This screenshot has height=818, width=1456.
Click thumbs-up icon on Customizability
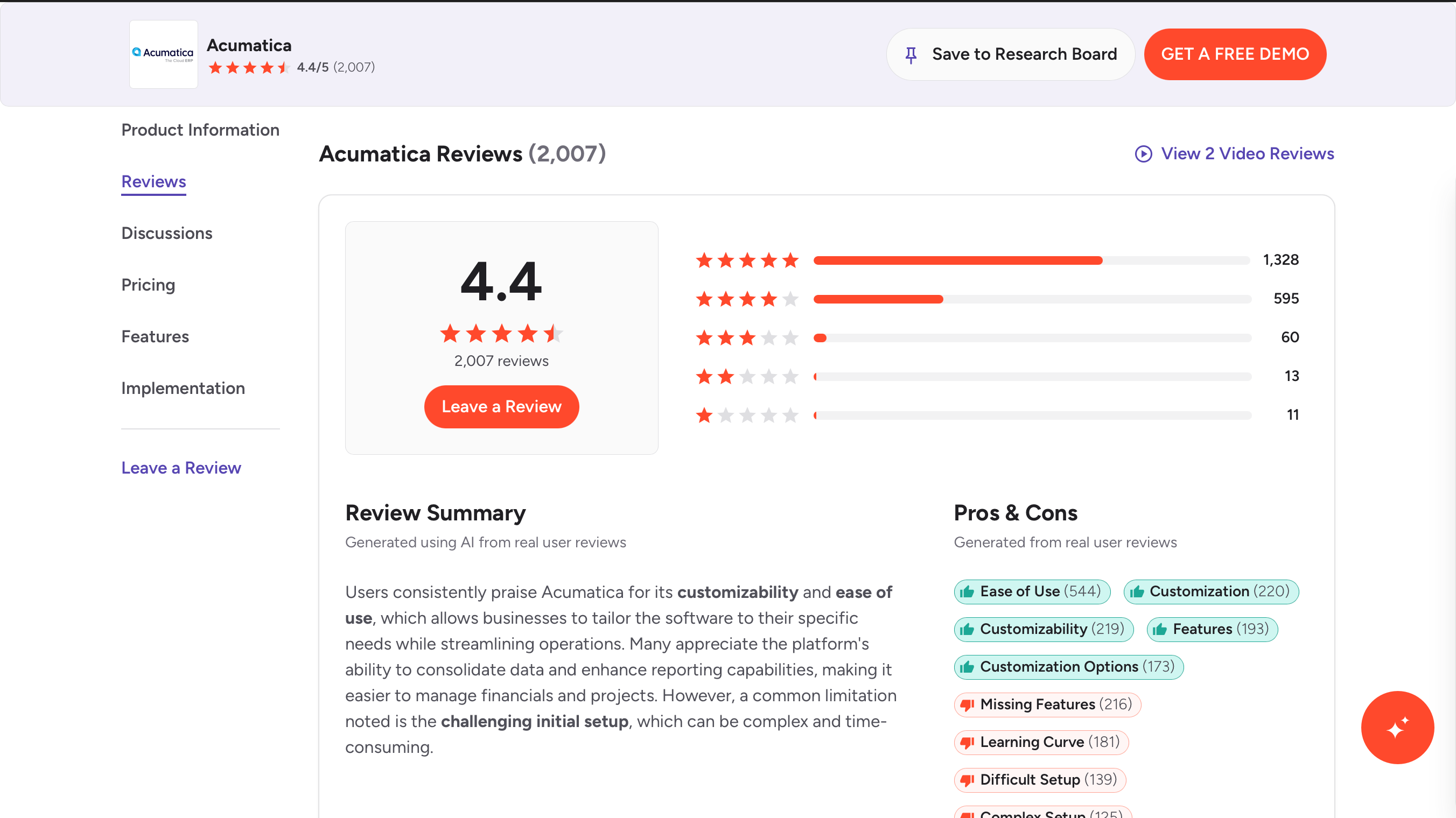(x=967, y=629)
